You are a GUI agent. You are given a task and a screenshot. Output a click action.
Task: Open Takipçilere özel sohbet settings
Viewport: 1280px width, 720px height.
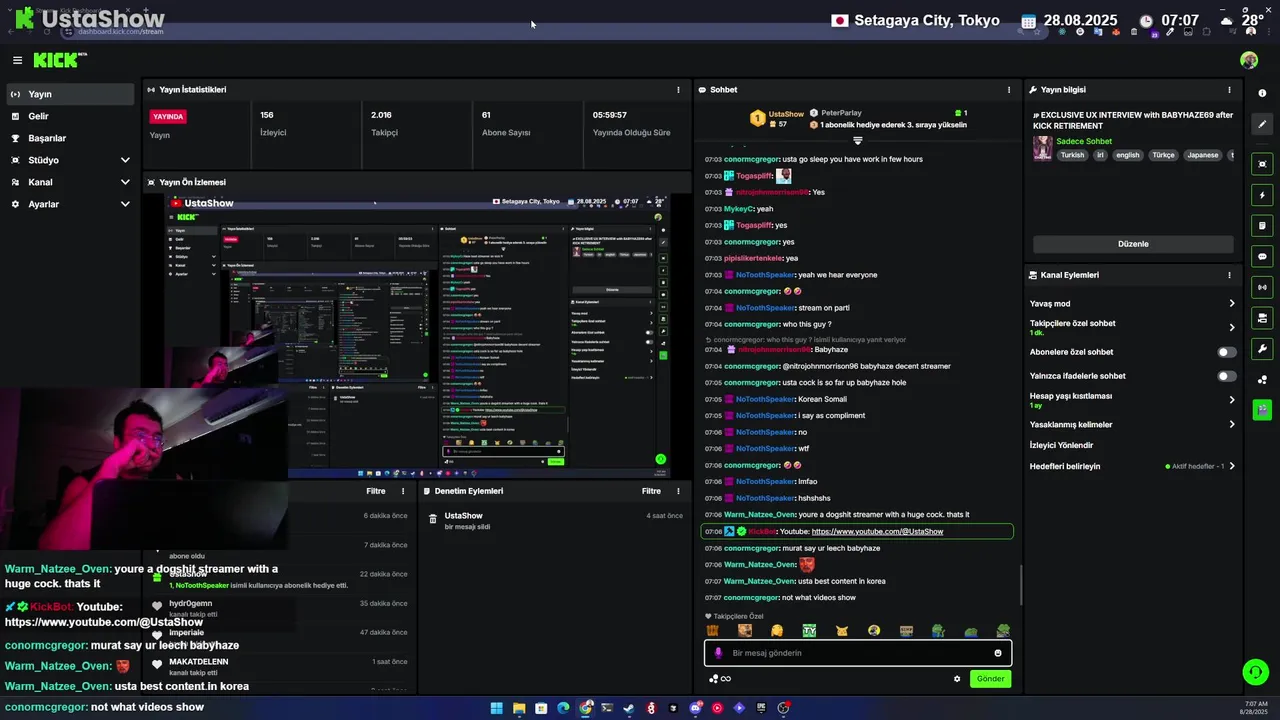click(1132, 327)
